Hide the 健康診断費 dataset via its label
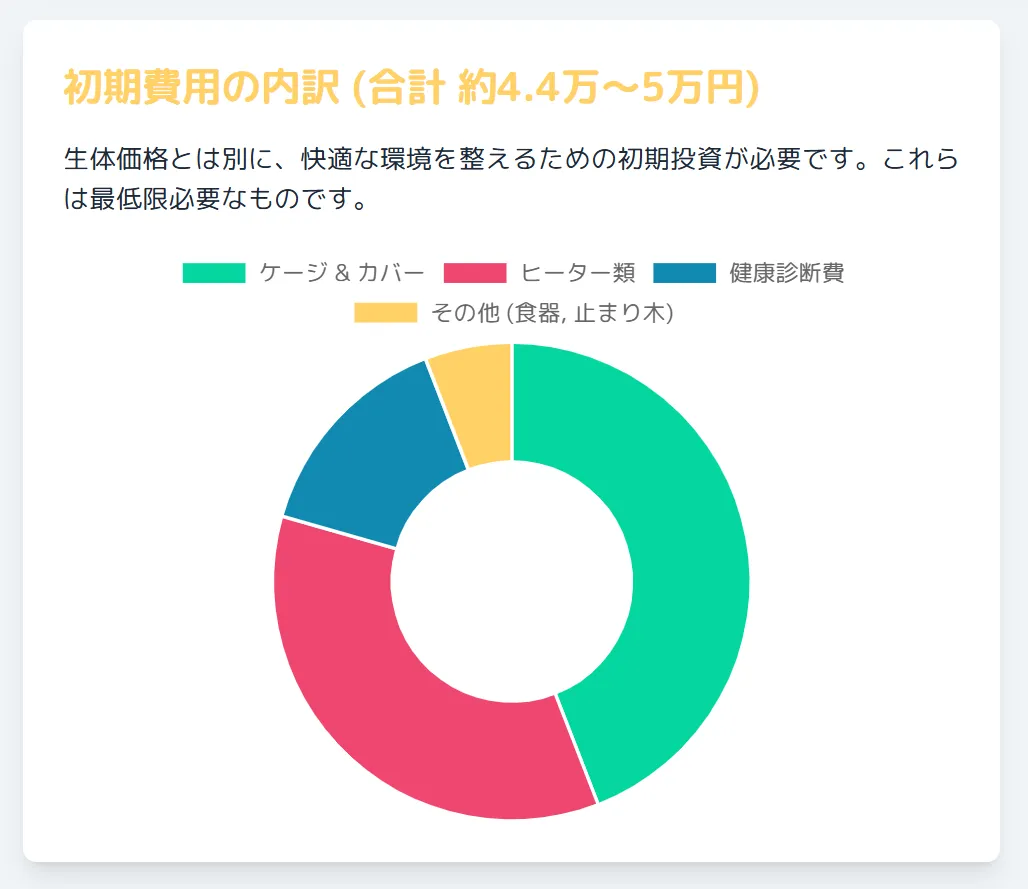The height and width of the screenshot is (889, 1028). (x=787, y=273)
